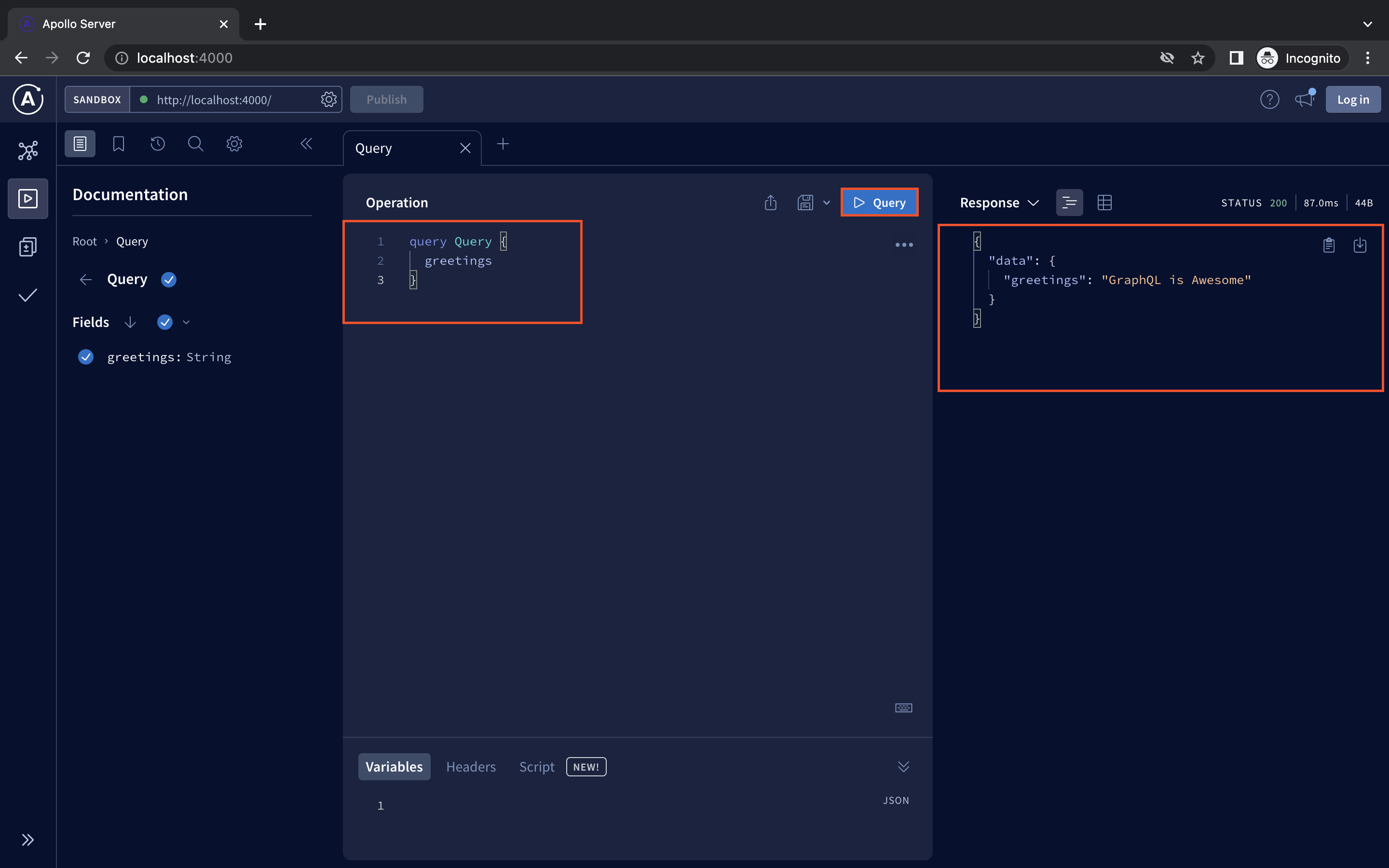Click the browser back arrow

(x=21, y=58)
